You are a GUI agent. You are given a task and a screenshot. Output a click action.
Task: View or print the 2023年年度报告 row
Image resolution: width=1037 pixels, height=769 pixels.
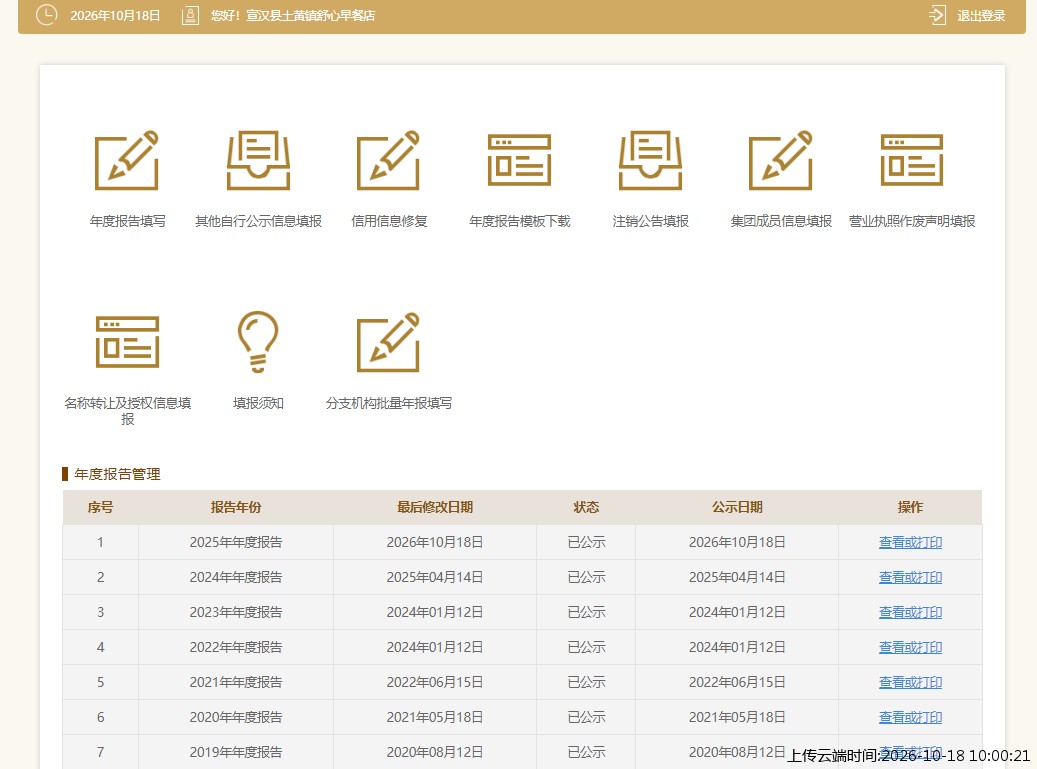click(x=910, y=612)
